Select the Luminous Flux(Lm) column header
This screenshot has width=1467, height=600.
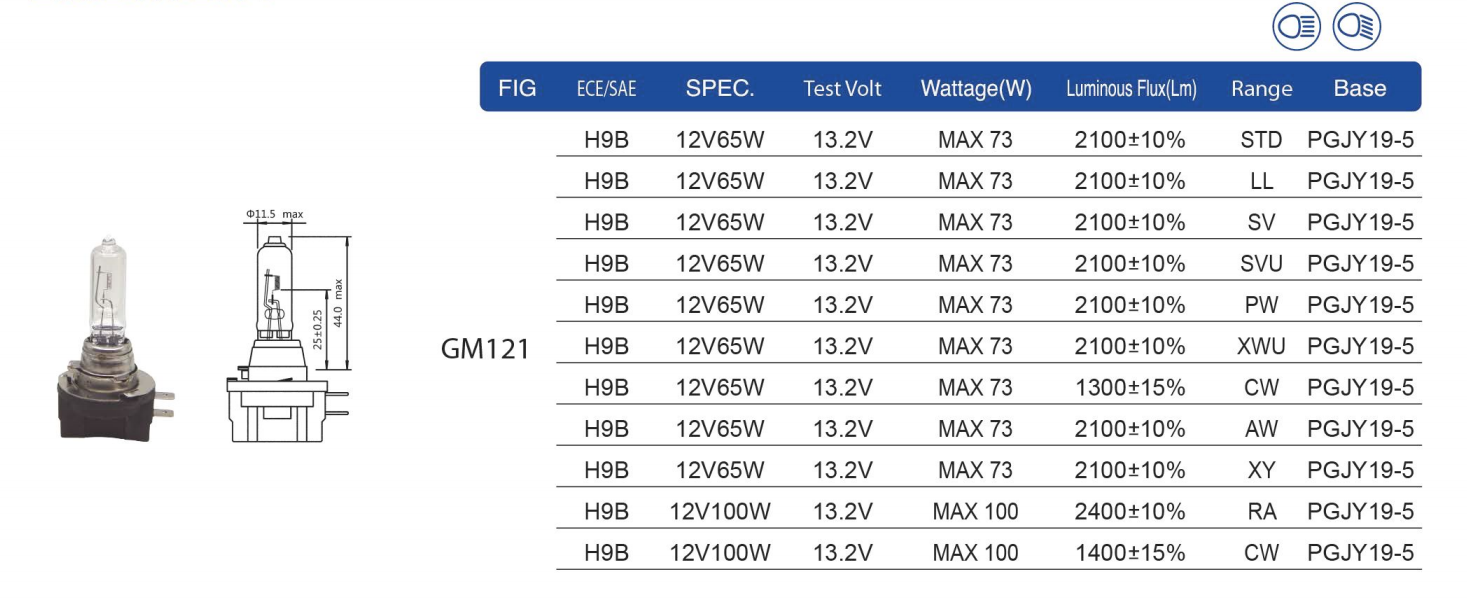1131,89
